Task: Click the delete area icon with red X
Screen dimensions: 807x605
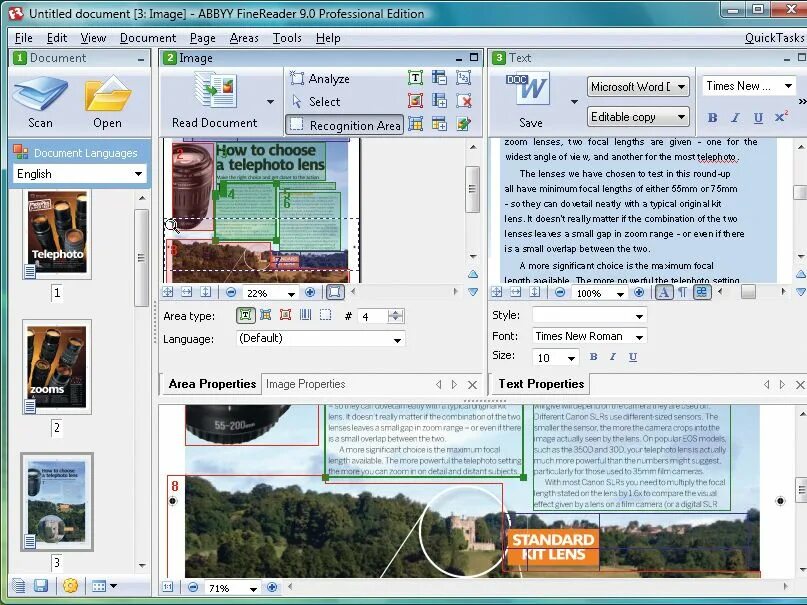Action: click(x=463, y=100)
